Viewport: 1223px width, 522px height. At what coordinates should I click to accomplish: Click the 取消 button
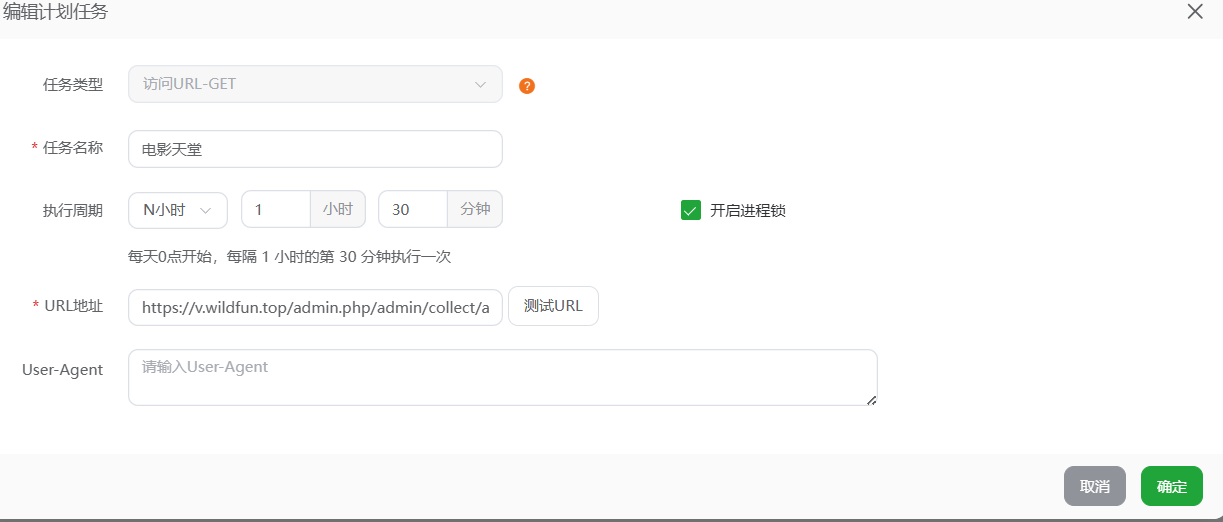(1095, 486)
